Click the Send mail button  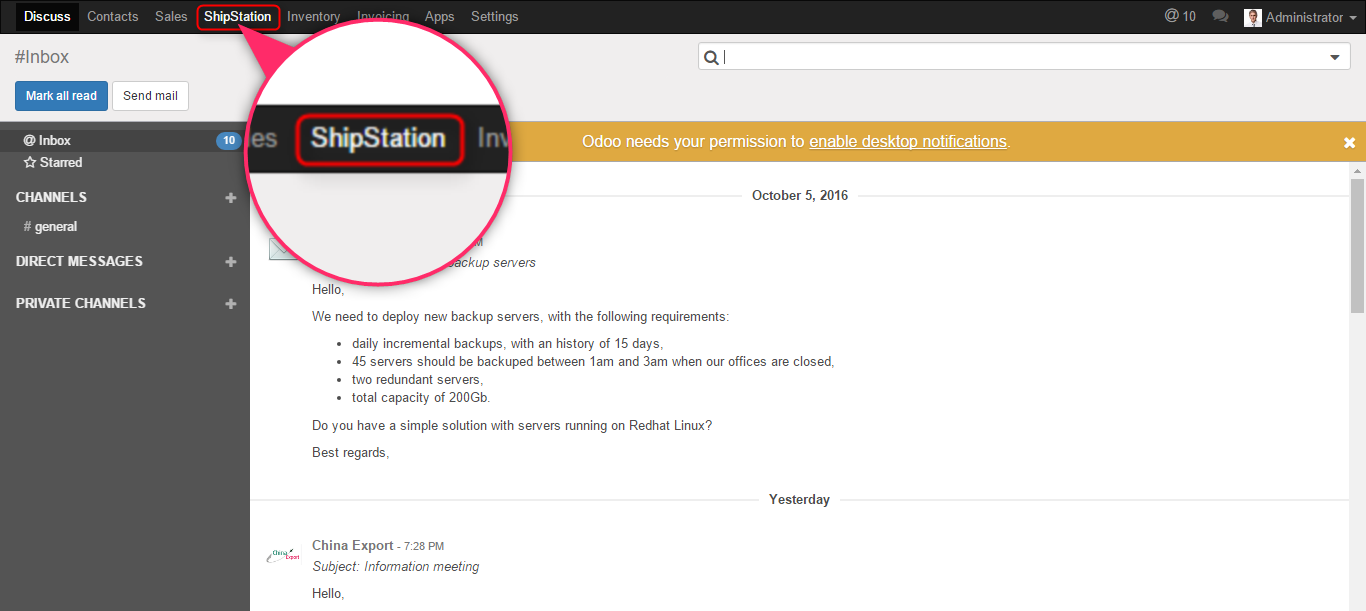click(150, 96)
